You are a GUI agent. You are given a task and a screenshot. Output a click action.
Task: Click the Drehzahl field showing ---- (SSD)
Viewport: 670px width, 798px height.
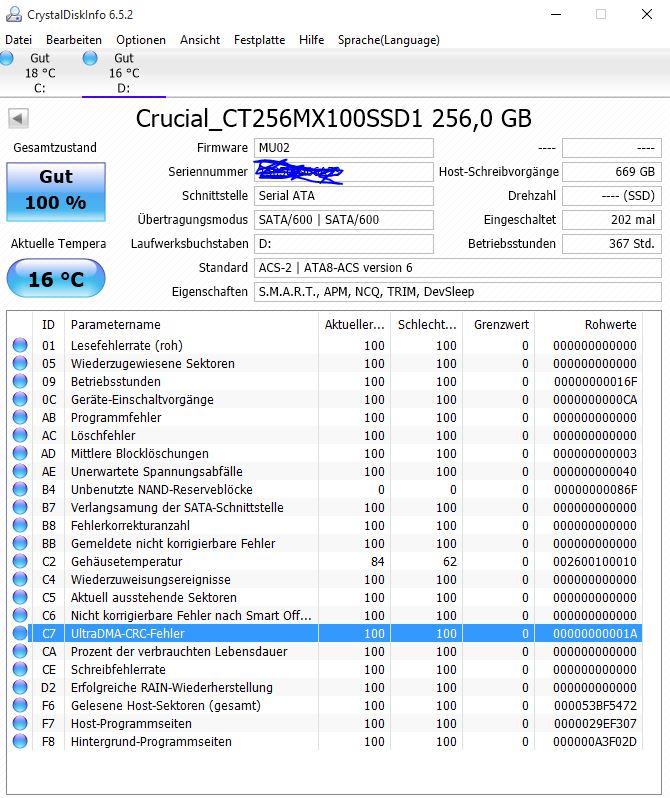(611, 196)
